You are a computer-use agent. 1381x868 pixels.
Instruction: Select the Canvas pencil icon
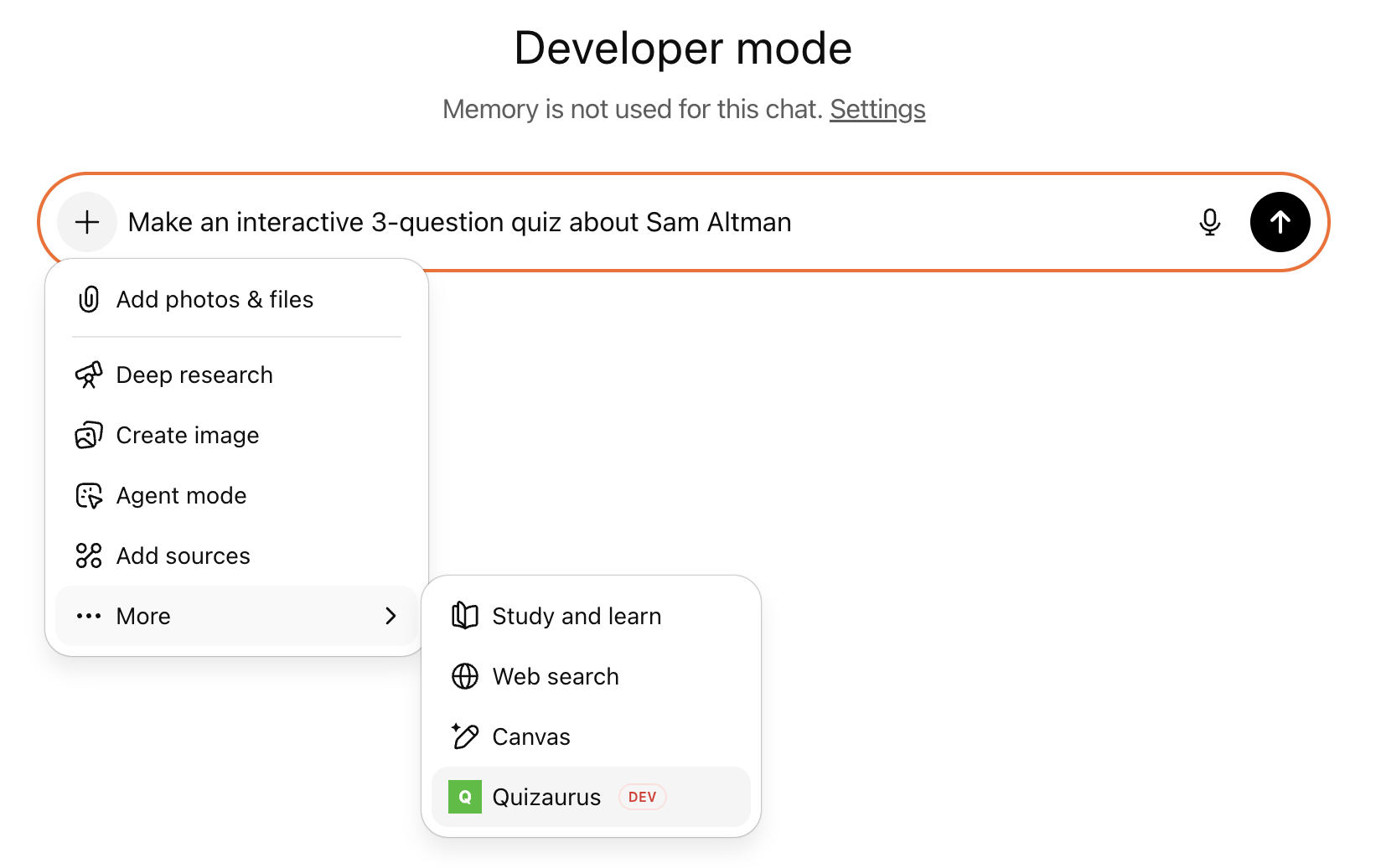point(465,736)
